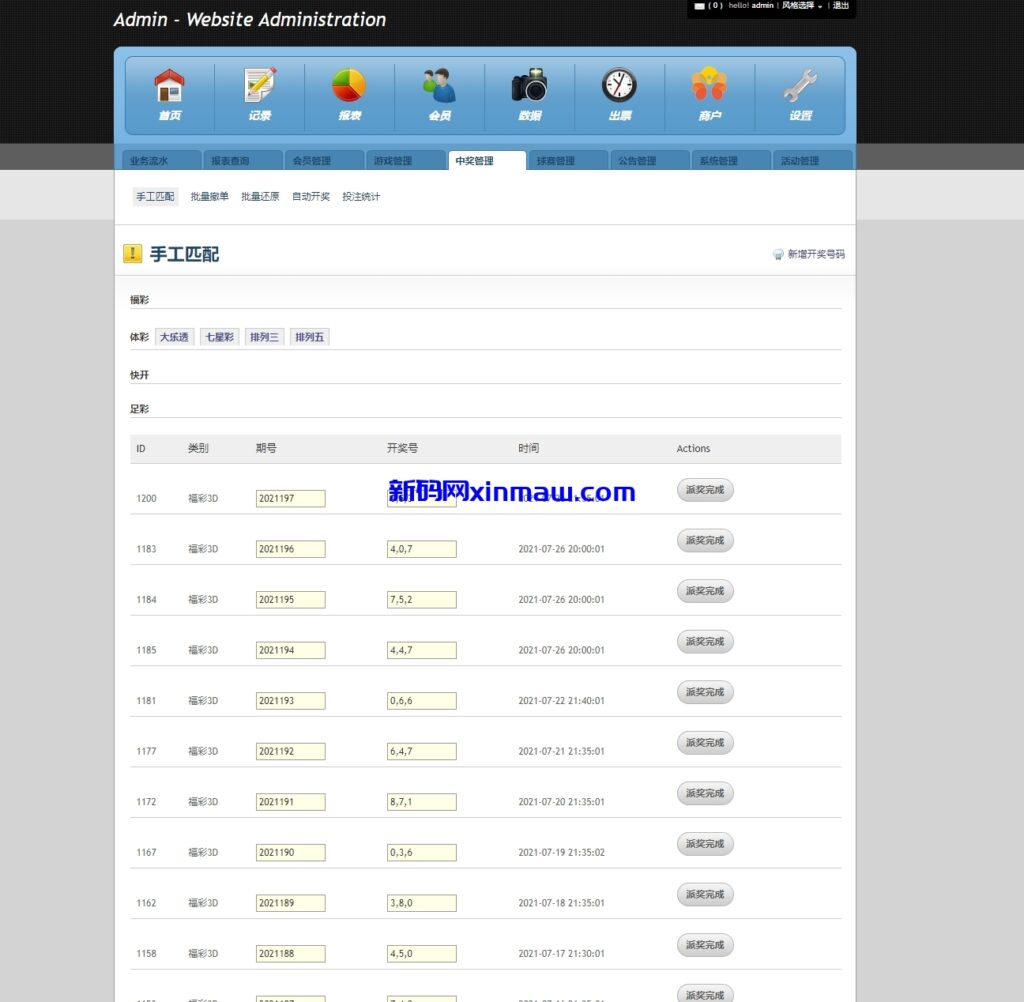Image resolution: width=1024 pixels, height=1002 pixels.
Task: Open the 批量撤单 submenu item
Action: pos(210,197)
